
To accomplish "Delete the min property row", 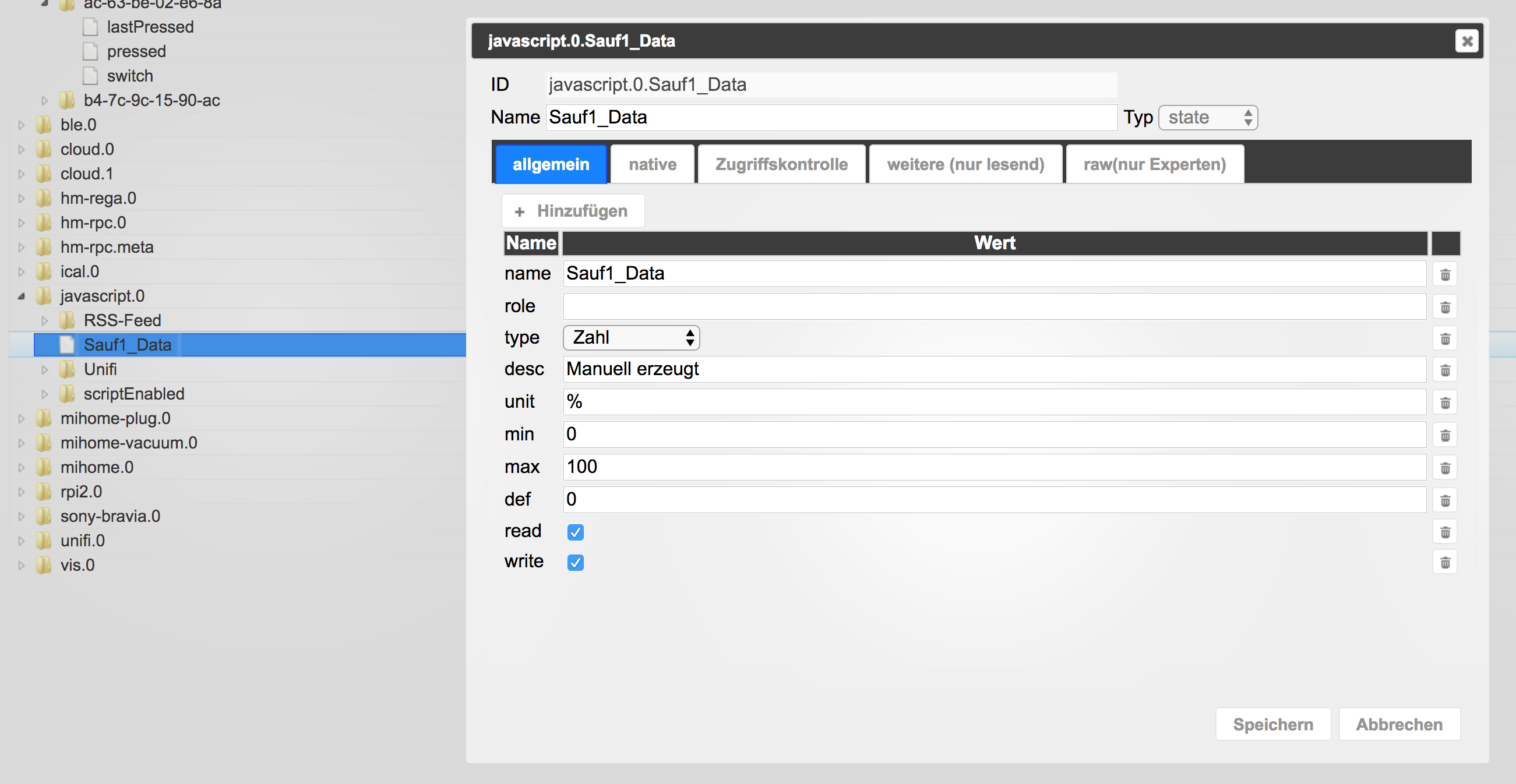I will [x=1445, y=435].
